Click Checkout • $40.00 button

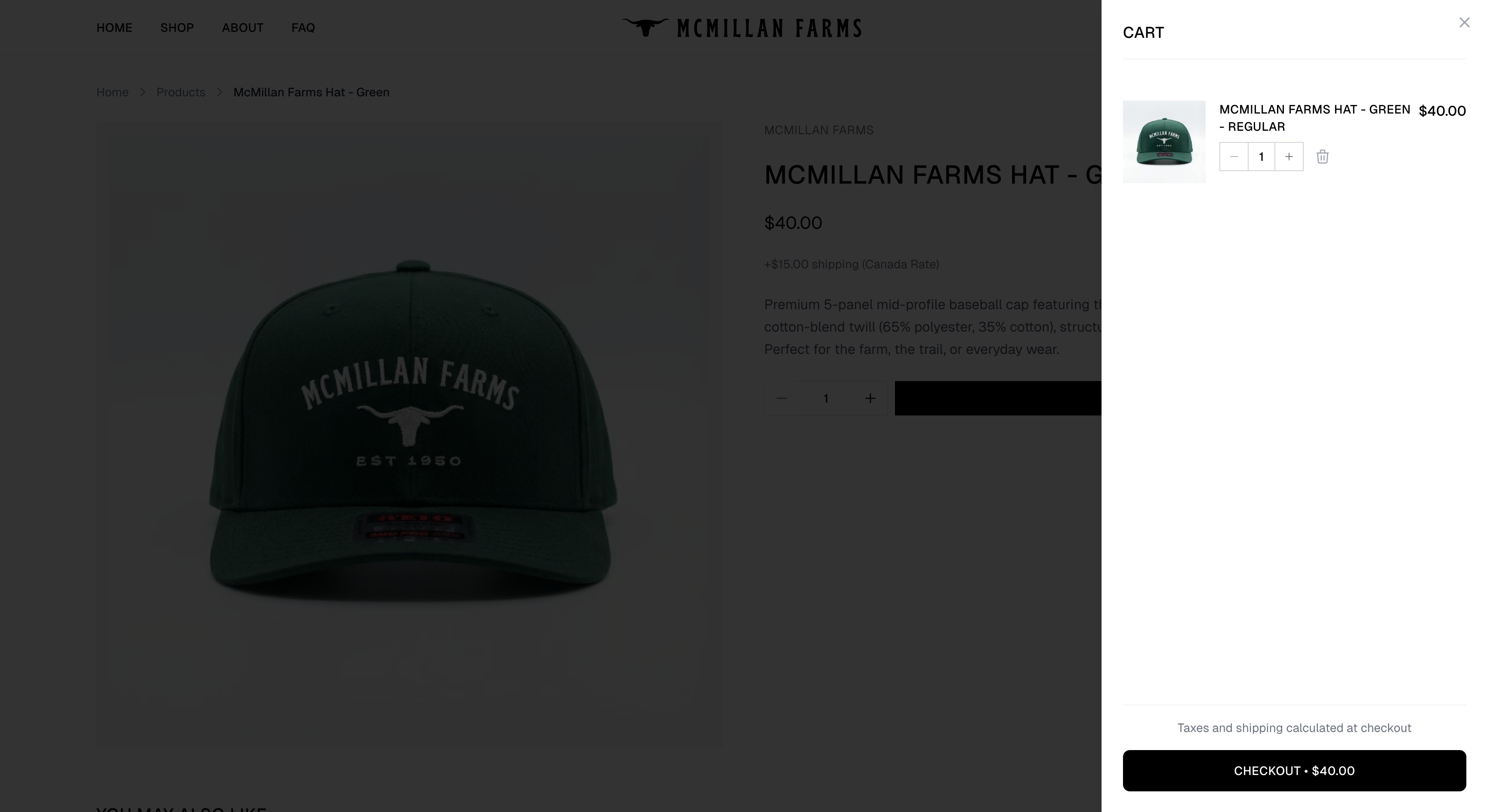(x=1294, y=770)
